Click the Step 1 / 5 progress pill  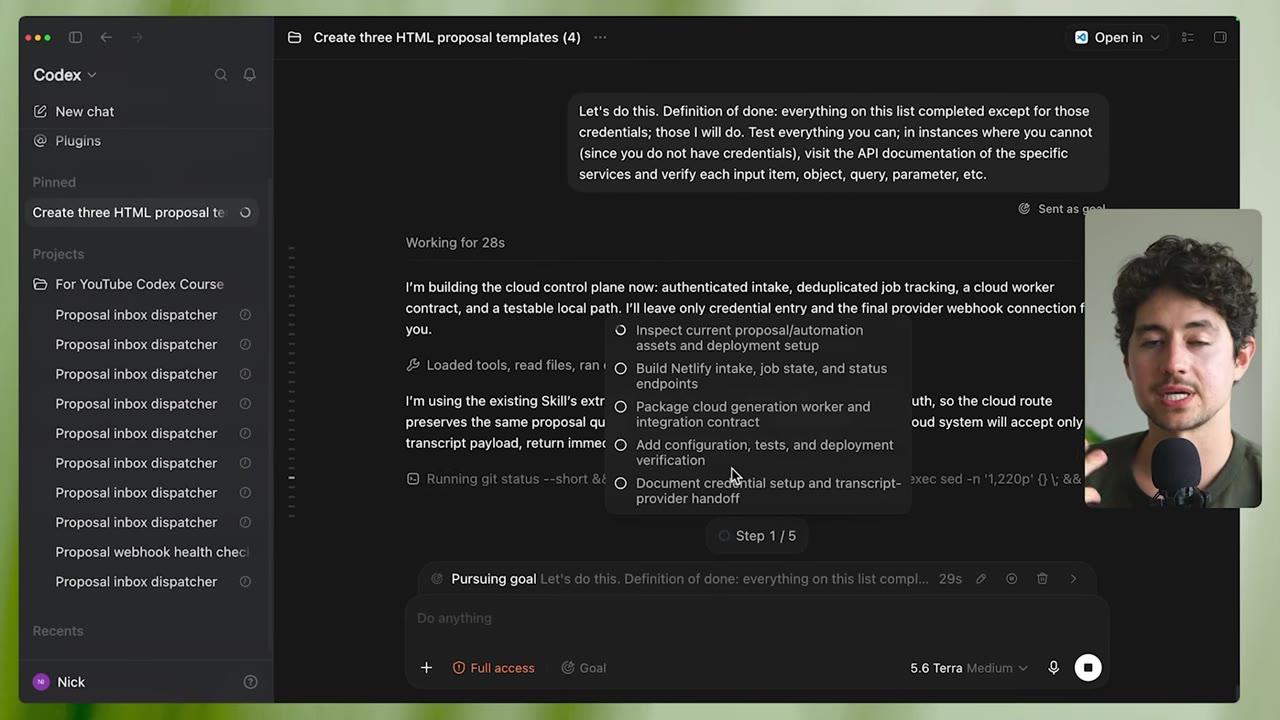pos(757,536)
